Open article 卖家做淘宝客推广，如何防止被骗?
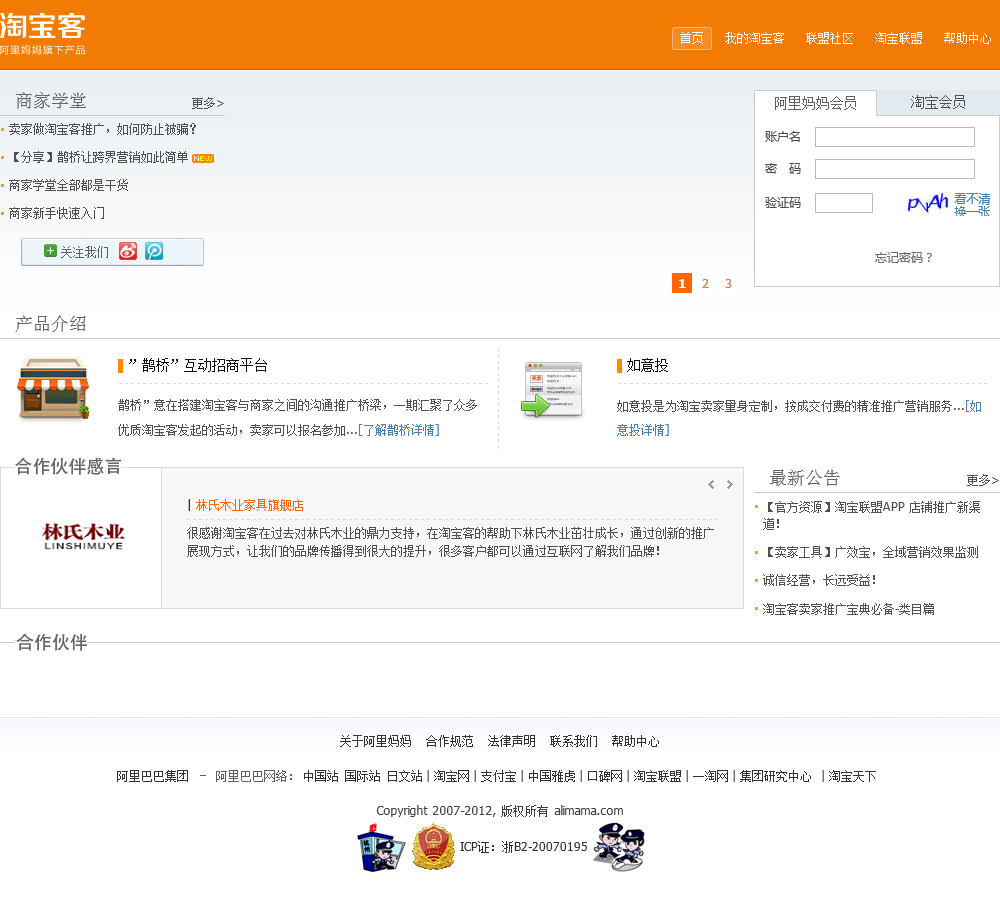Screen dimensions: 1000x909 [102, 129]
